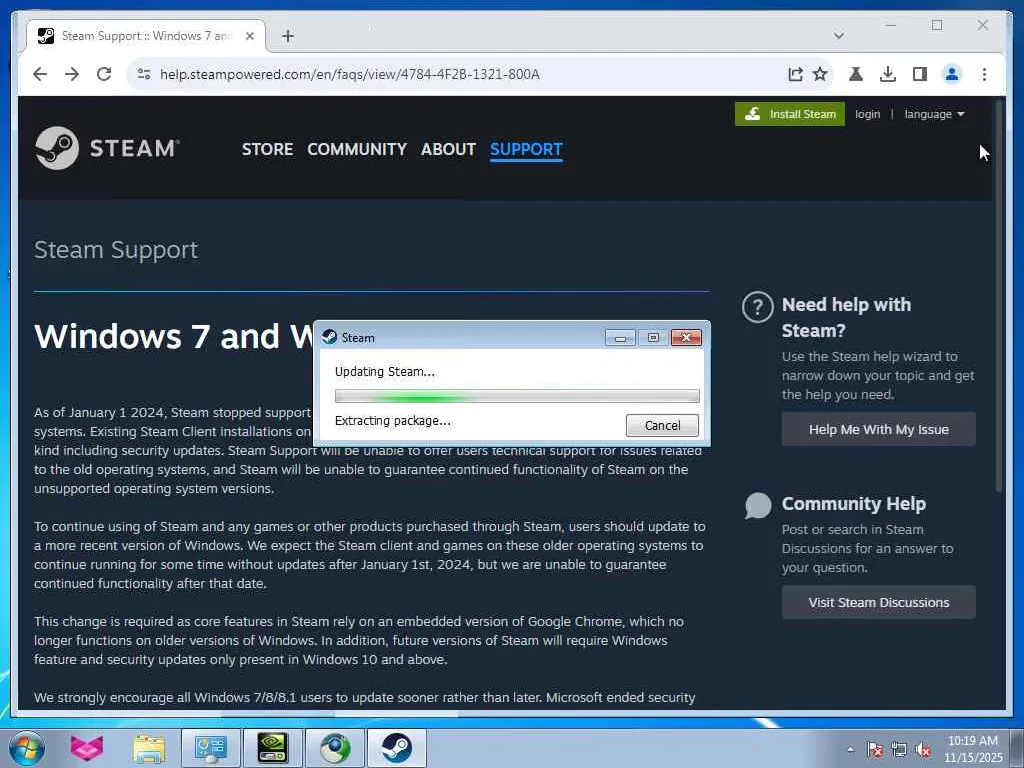
Task: Open the NVIDIA taskbar application
Action: pos(272,748)
